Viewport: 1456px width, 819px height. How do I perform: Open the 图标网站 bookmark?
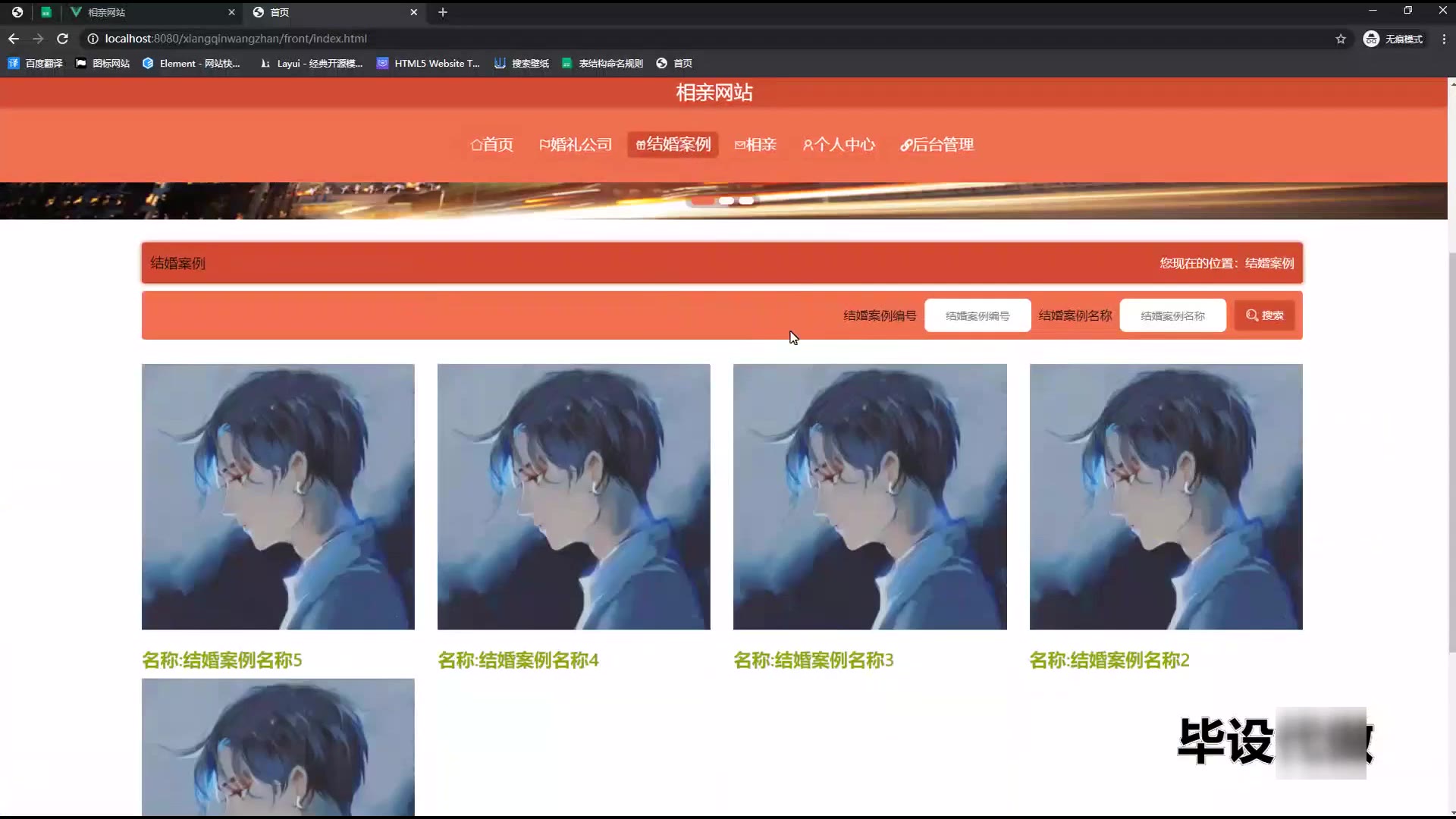[x=103, y=64]
